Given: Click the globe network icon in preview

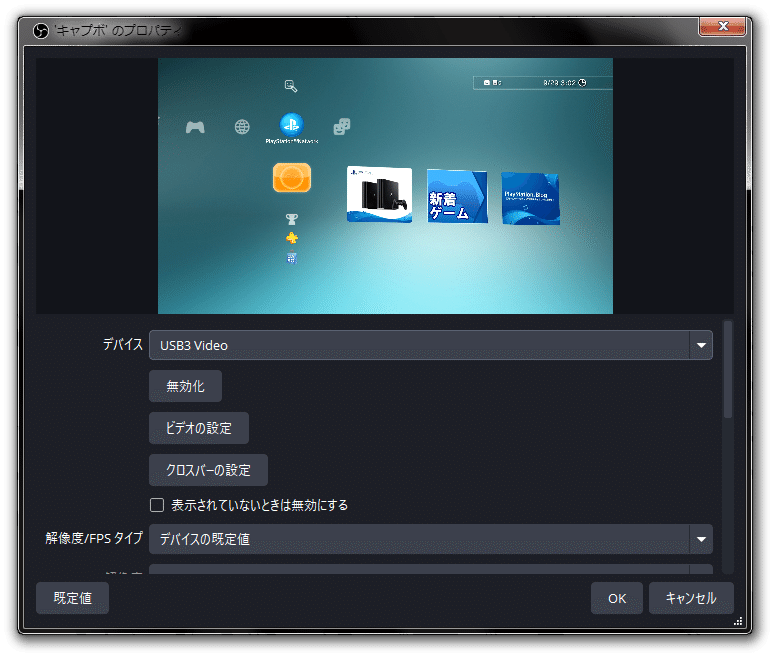Looking at the screenshot, I should 242,127.
